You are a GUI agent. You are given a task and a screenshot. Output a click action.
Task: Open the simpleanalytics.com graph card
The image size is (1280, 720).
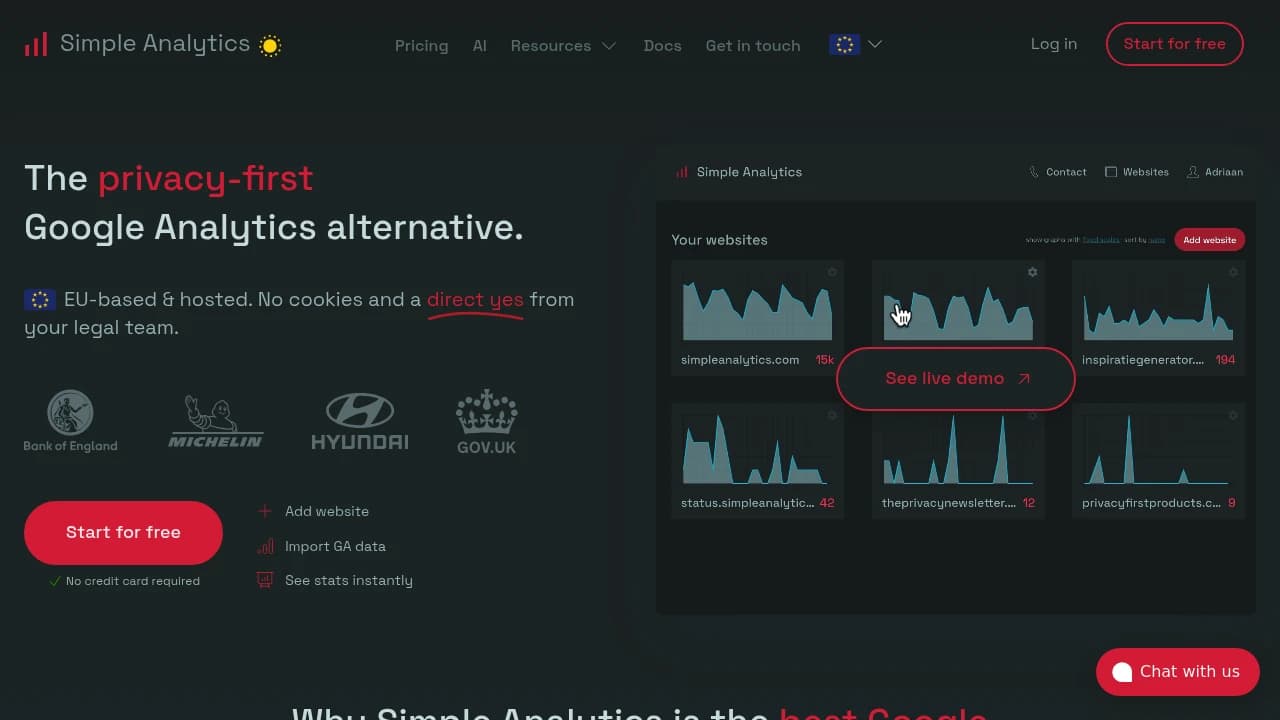click(x=757, y=317)
